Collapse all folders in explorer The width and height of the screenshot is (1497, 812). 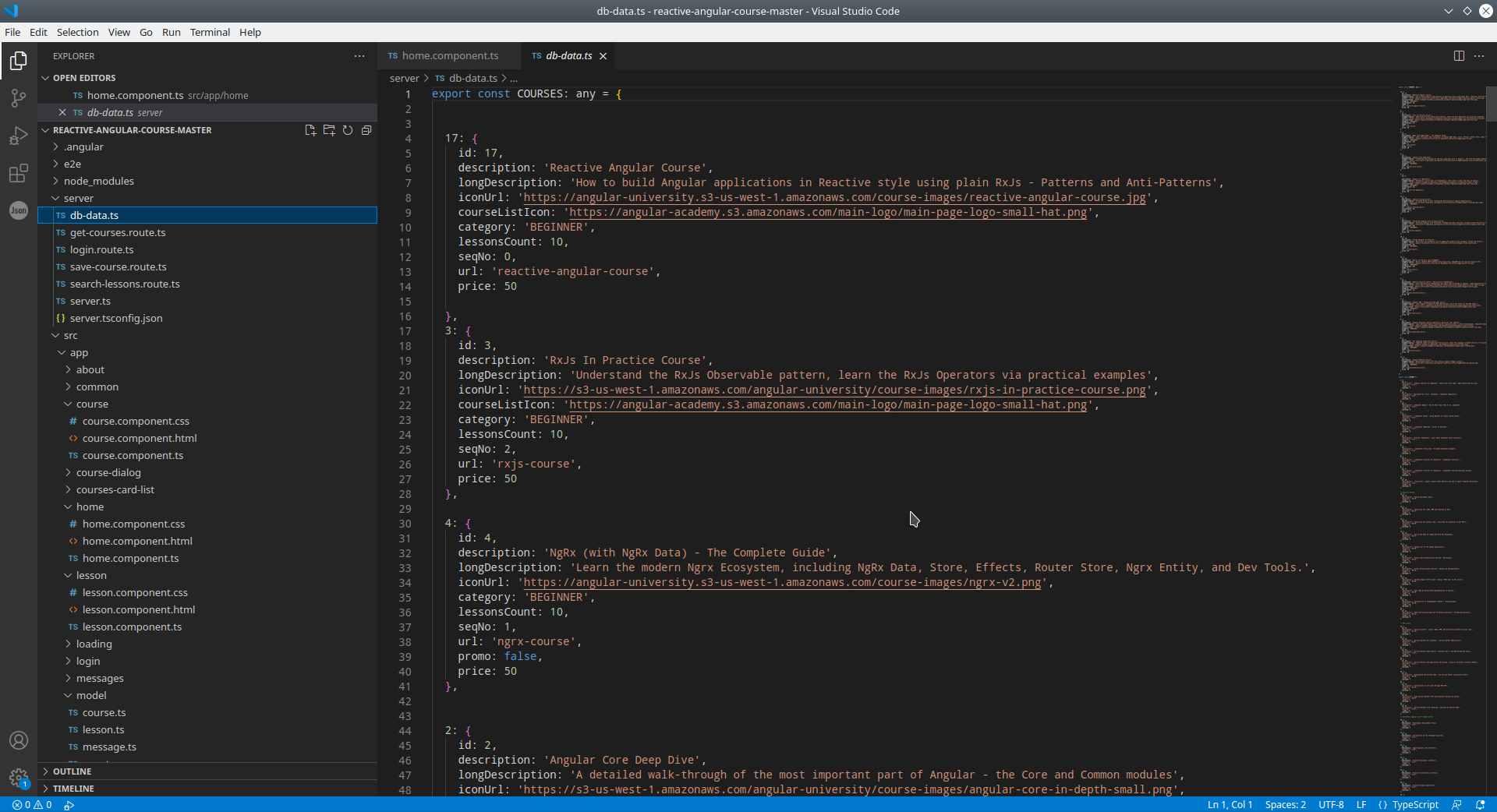[366, 130]
